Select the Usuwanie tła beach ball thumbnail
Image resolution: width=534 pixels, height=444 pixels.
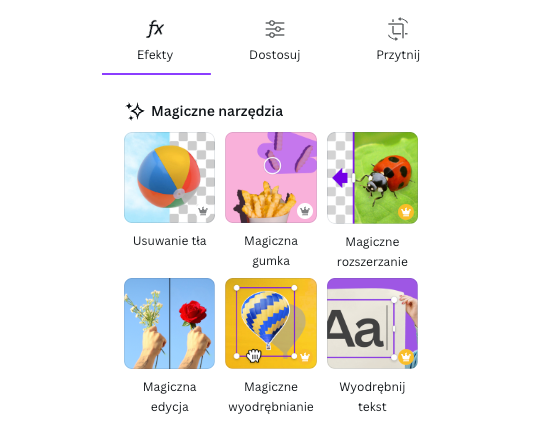point(170,177)
